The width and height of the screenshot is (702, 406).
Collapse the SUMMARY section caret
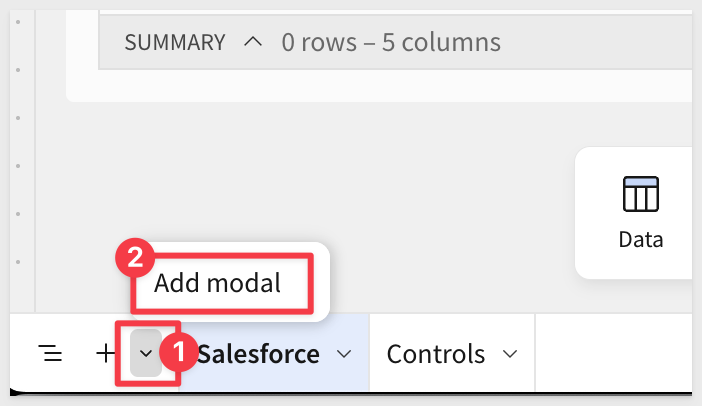pyautogui.click(x=253, y=42)
